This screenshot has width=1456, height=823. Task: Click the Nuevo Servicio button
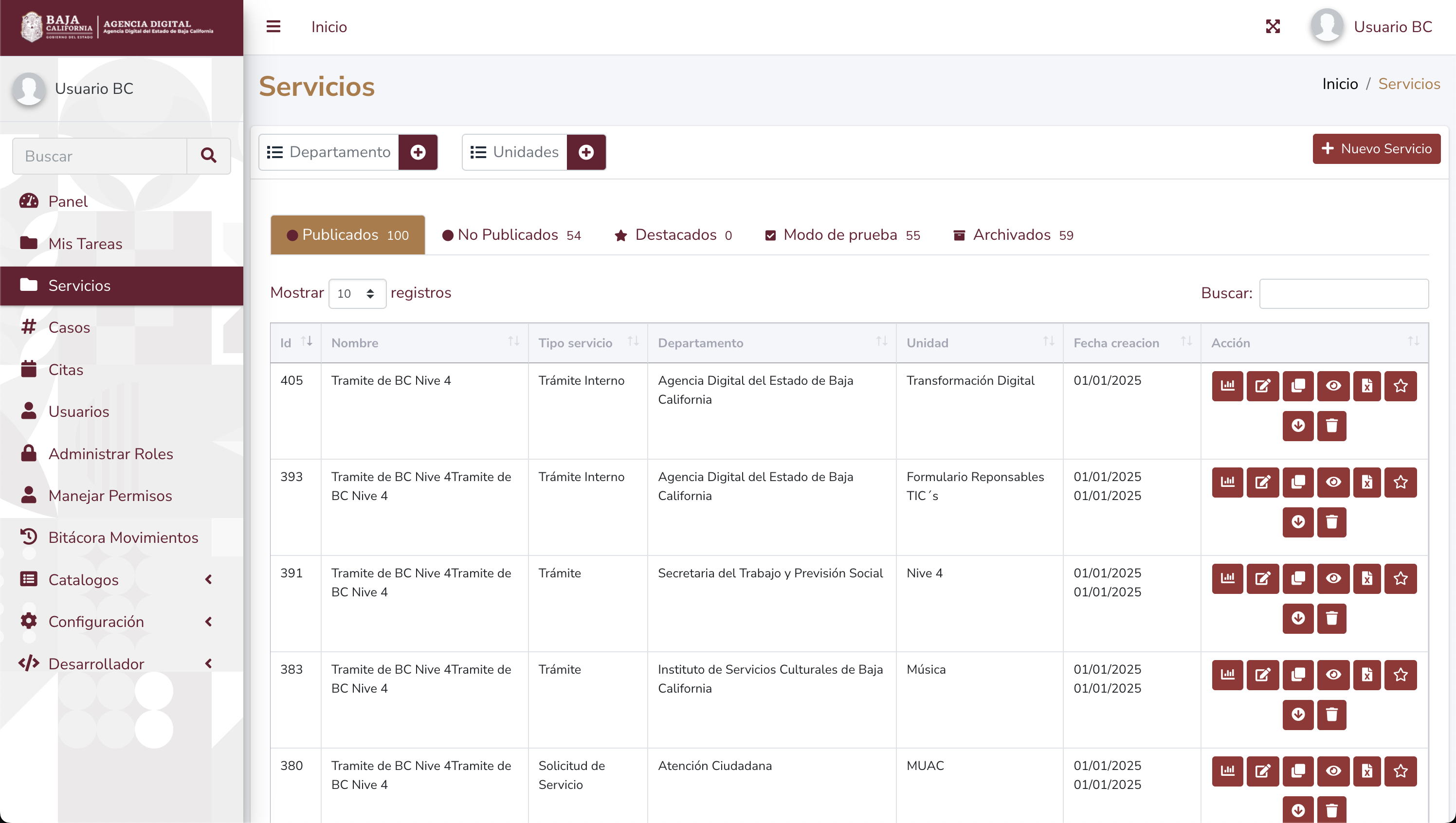click(1376, 149)
